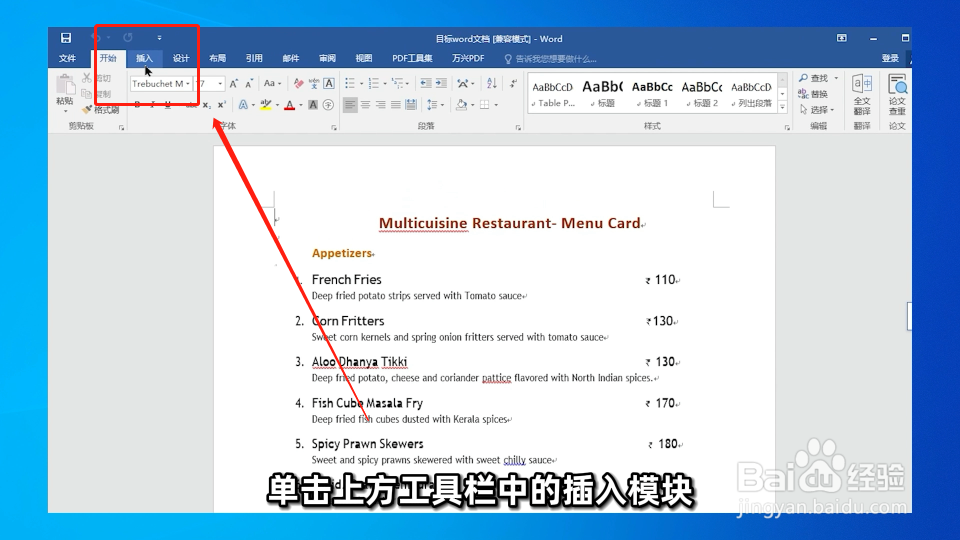
Task: Switch to the Design (设计) tab
Action: (181, 58)
